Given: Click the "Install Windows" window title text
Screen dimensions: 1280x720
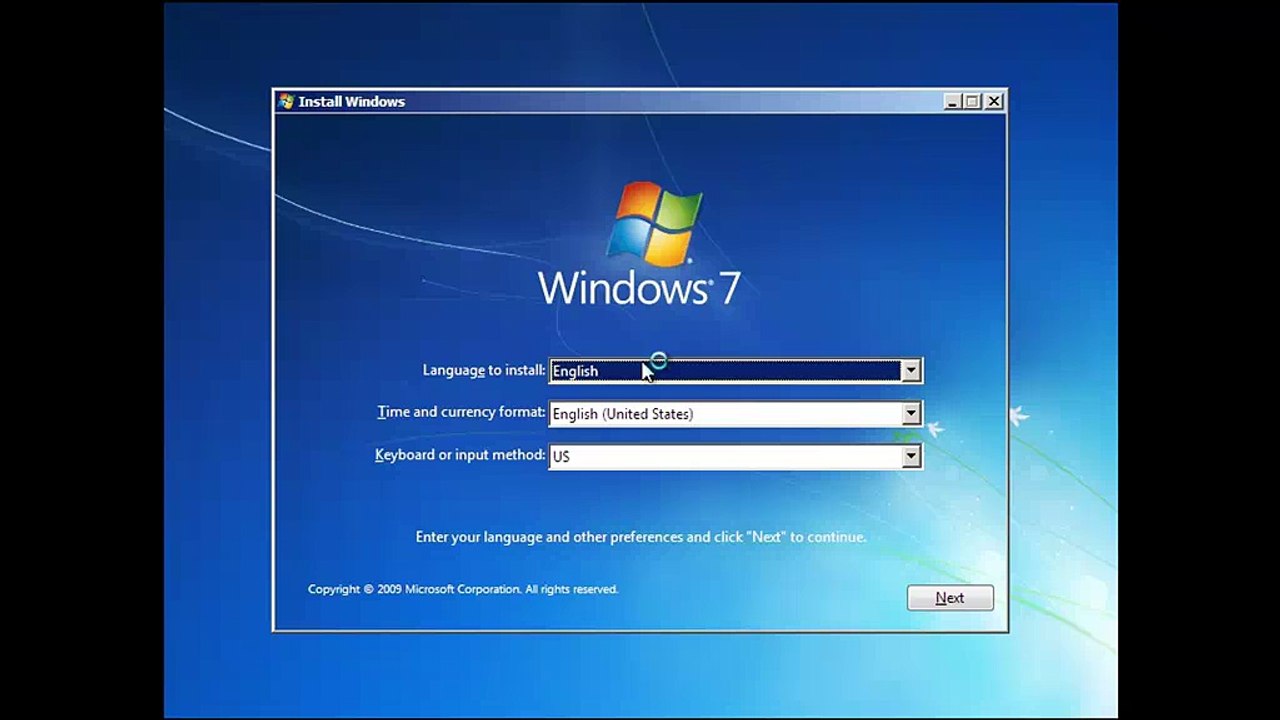Looking at the screenshot, I should point(352,101).
